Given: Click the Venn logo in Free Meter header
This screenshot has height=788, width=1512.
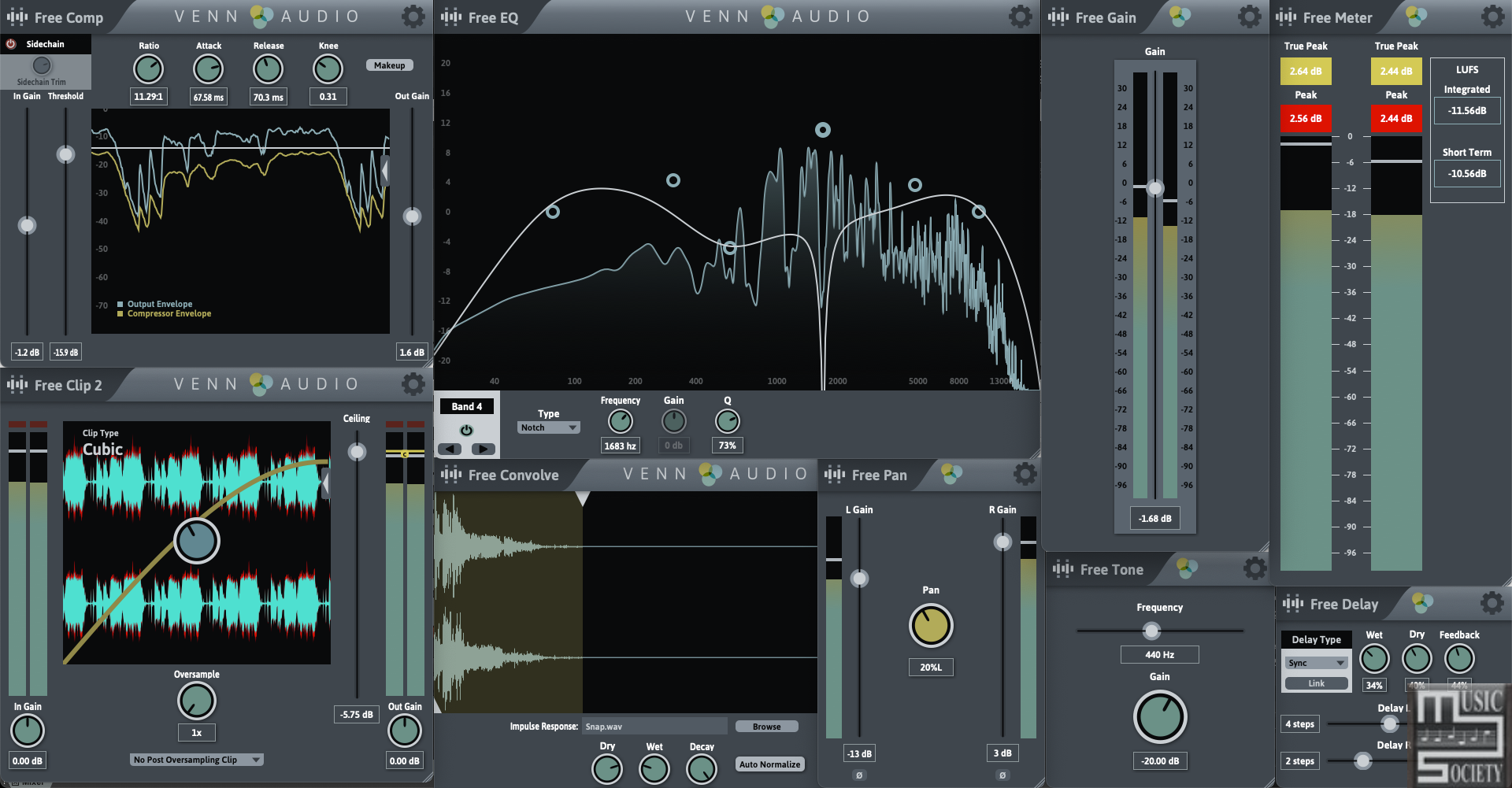Looking at the screenshot, I should (x=1416, y=16).
